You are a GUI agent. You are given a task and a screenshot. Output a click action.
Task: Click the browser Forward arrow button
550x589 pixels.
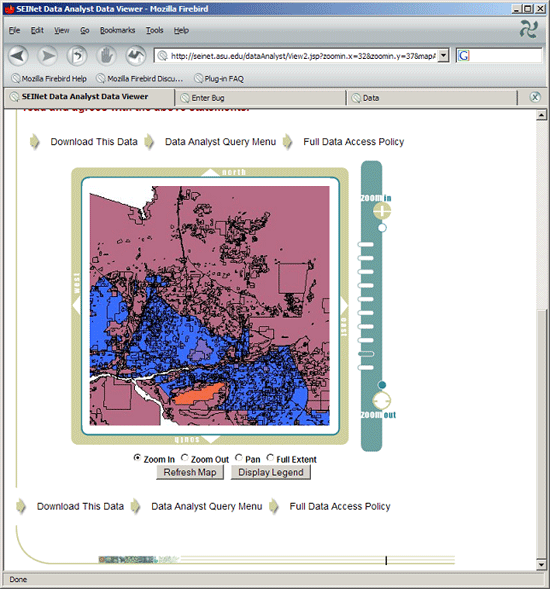47,56
